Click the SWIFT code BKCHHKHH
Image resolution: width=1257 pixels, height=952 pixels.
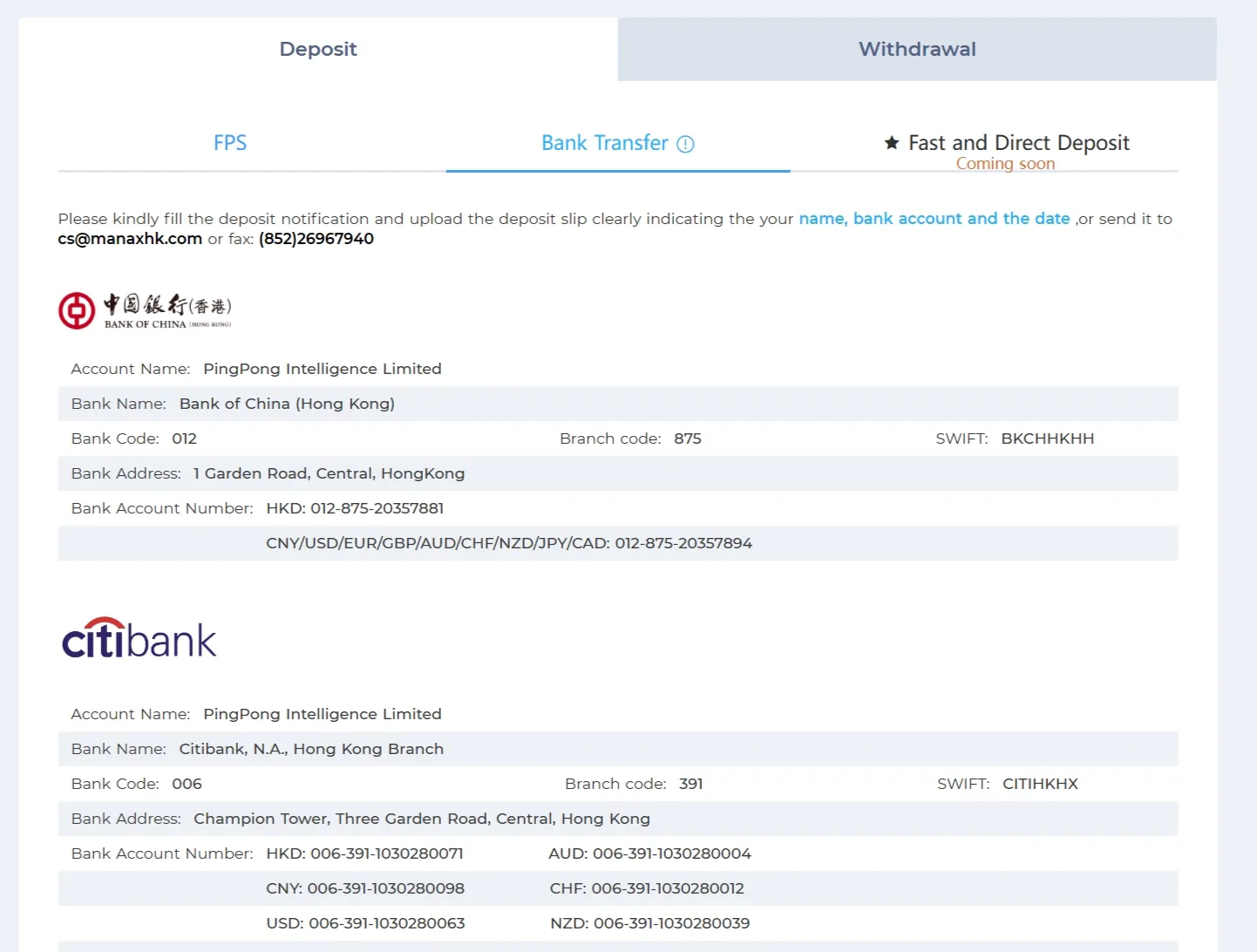(1048, 439)
